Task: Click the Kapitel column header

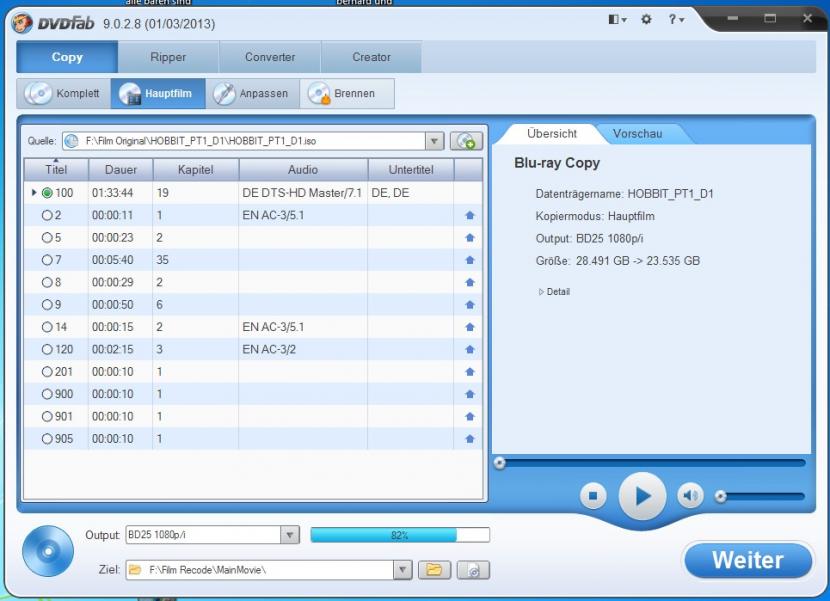Action: click(196, 170)
